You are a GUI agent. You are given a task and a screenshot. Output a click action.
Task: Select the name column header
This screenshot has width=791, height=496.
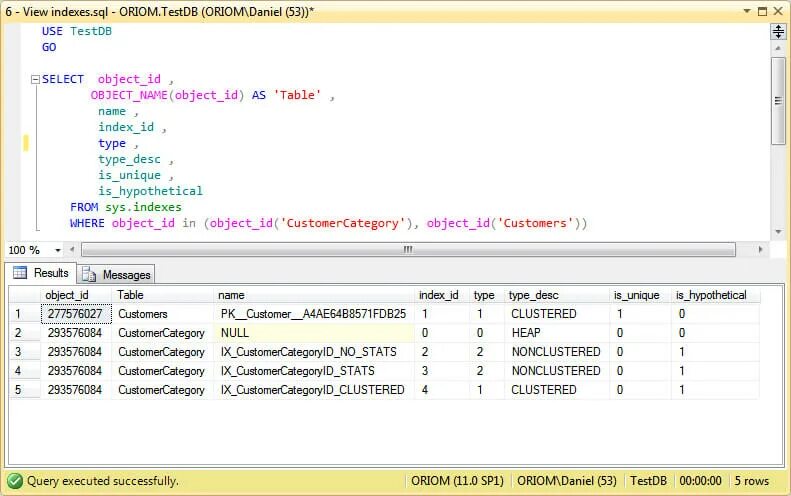314,295
